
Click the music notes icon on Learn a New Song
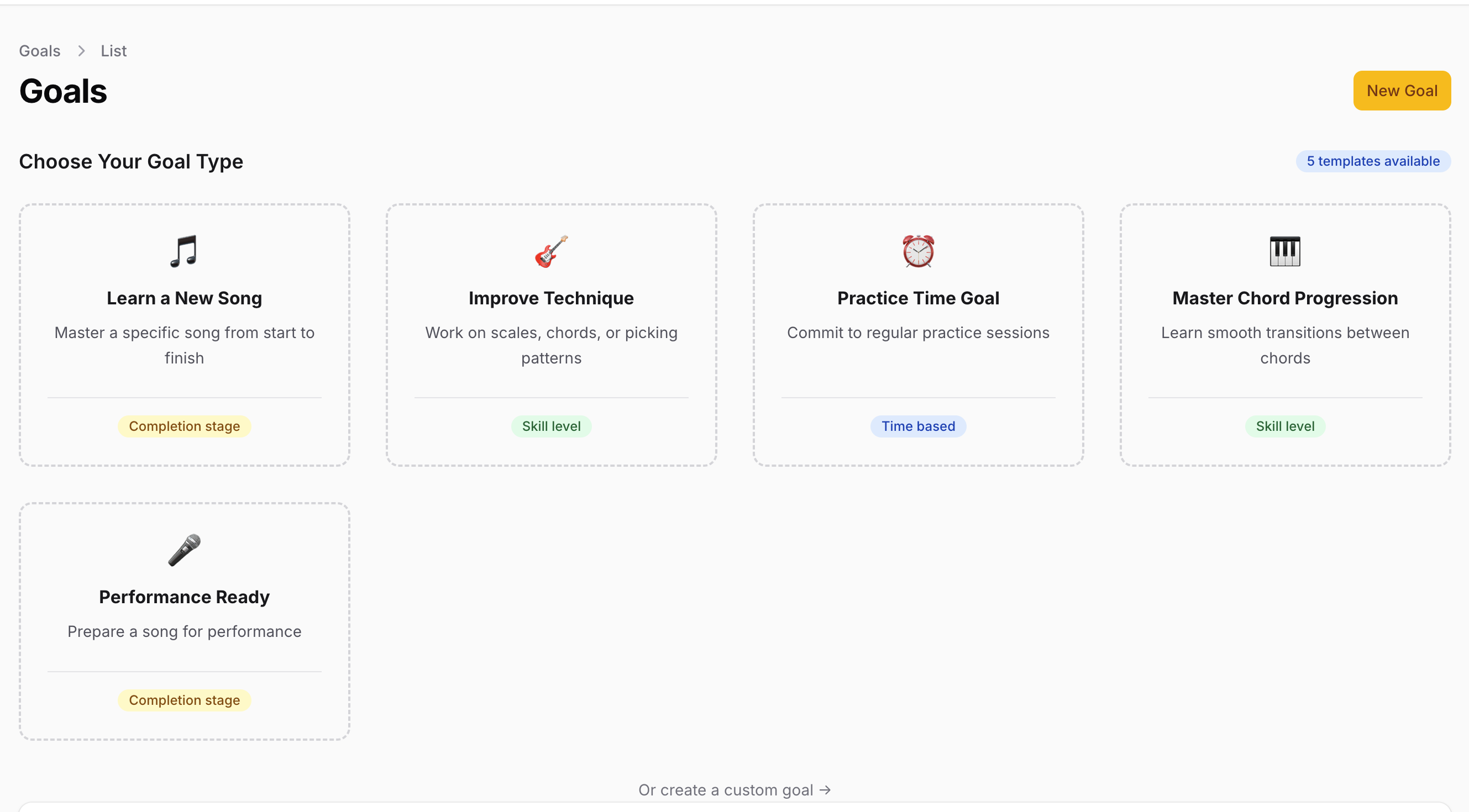click(x=184, y=252)
